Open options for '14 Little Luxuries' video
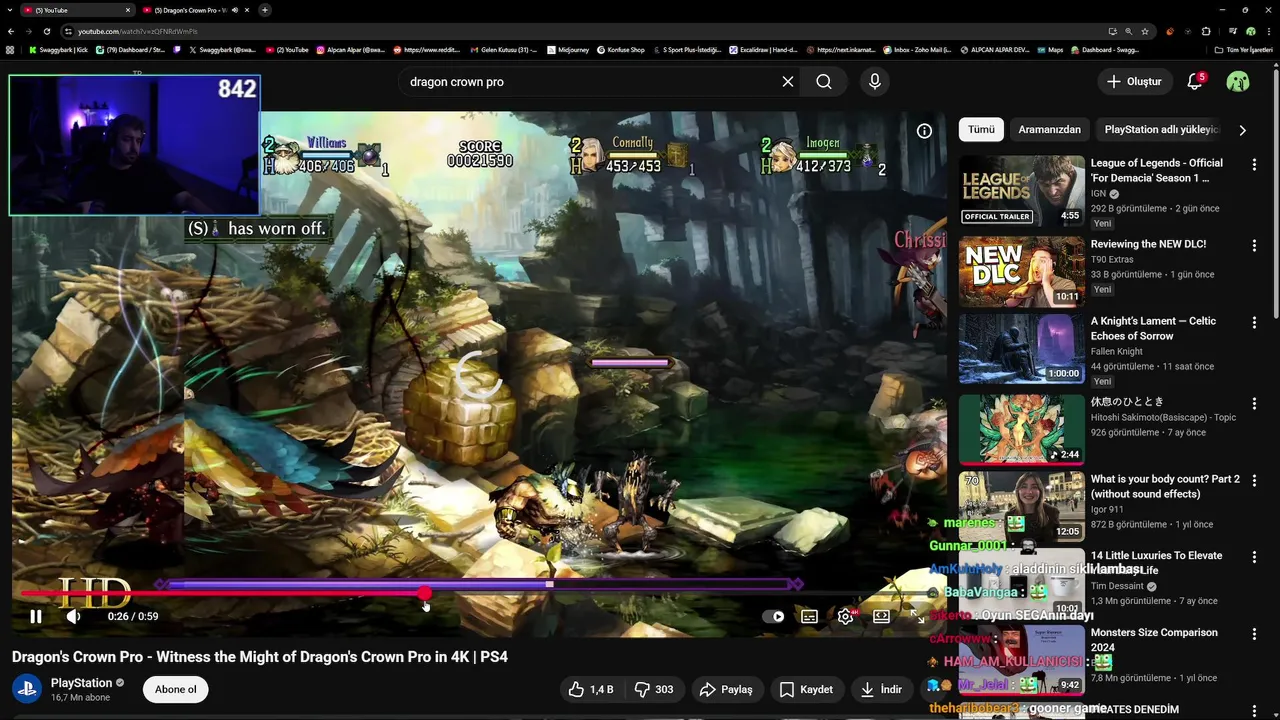This screenshot has width=1280, height=720. [x=1254, y=557]
